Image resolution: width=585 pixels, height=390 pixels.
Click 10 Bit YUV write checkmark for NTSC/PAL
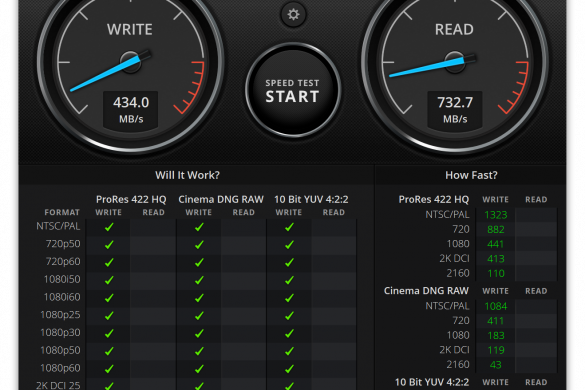(289, 227)
